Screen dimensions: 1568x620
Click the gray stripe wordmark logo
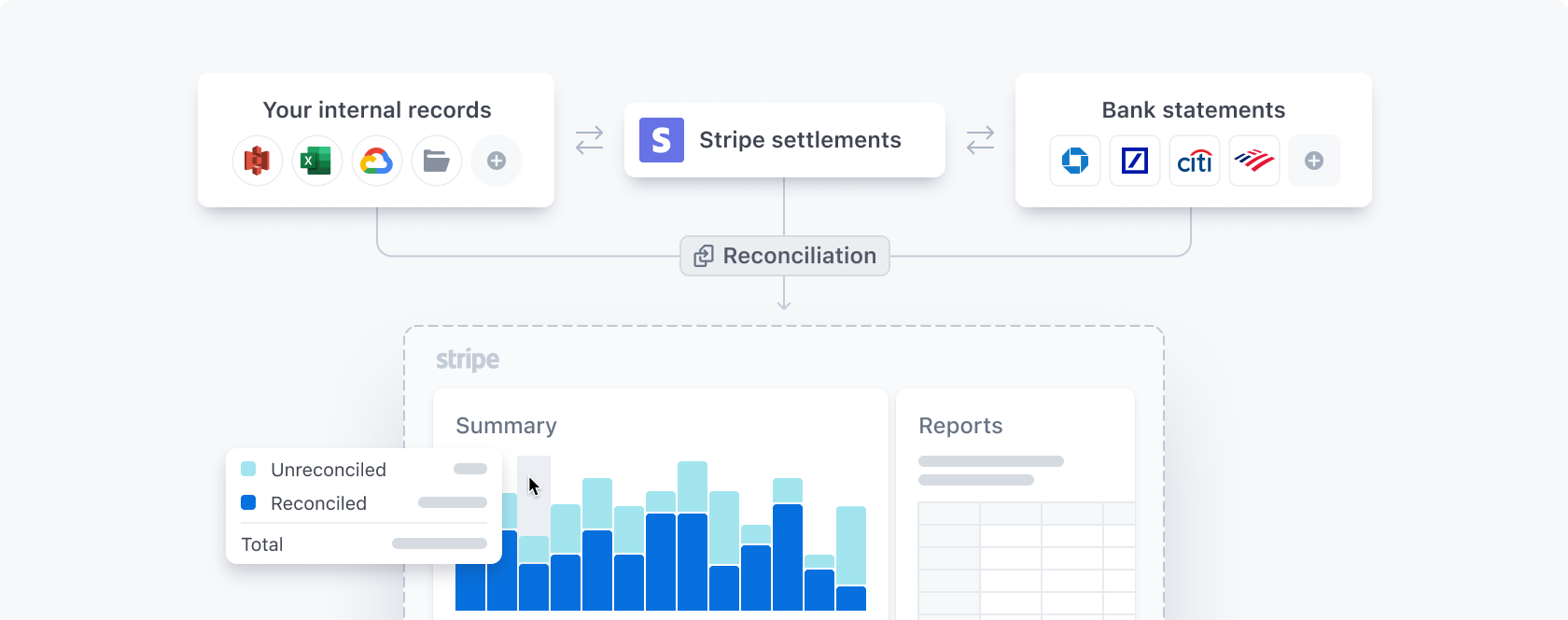click(x=468, y=359)
